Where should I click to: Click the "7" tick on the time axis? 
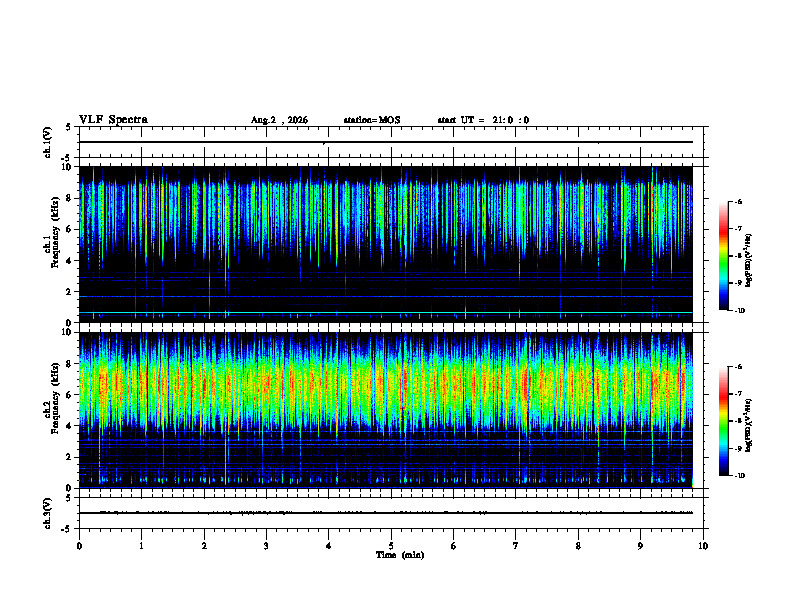(x=516, y=546)
